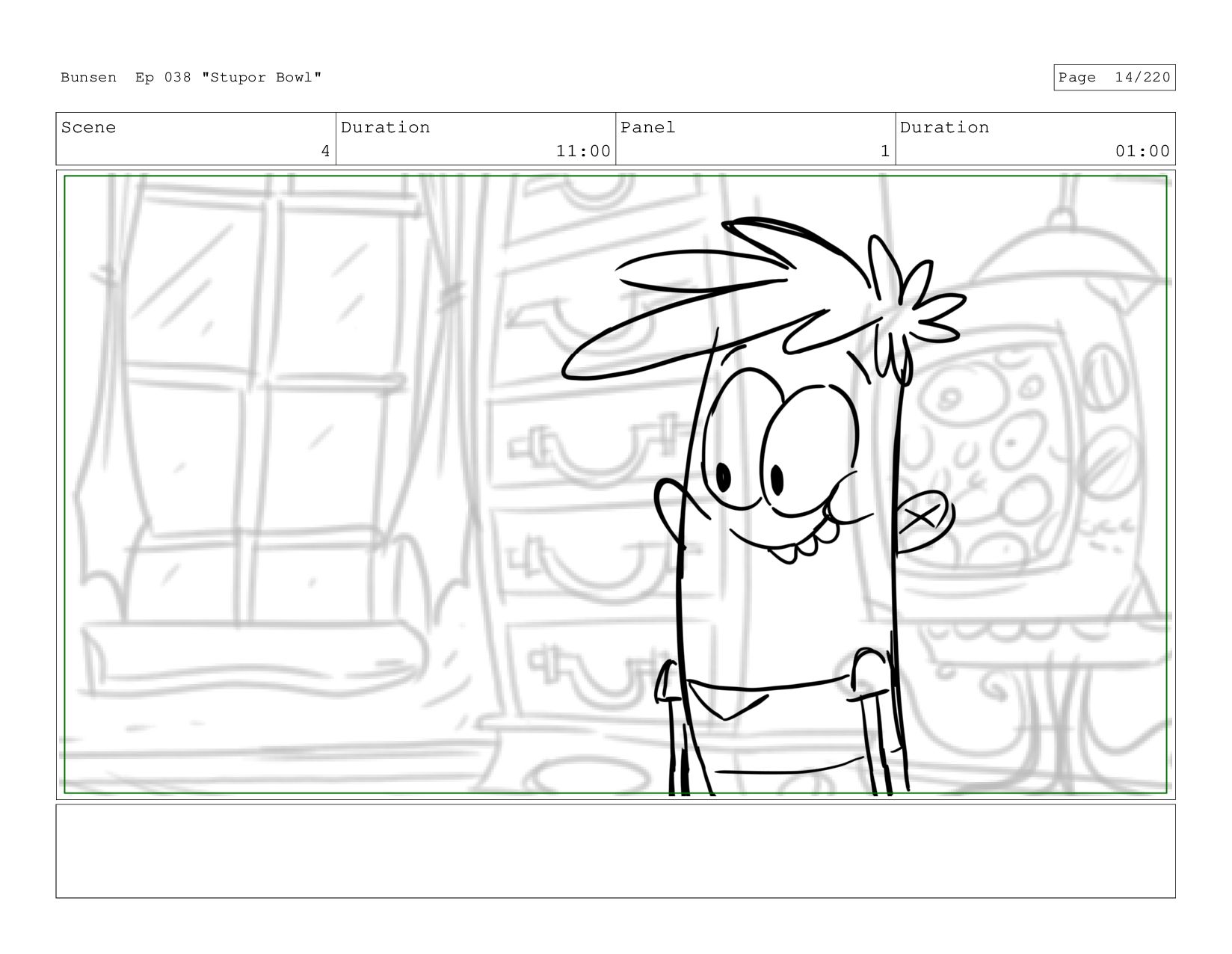Click the storyboard panel drawing of the character
This screenshot has width=1232, height=954.
[615, 484]
